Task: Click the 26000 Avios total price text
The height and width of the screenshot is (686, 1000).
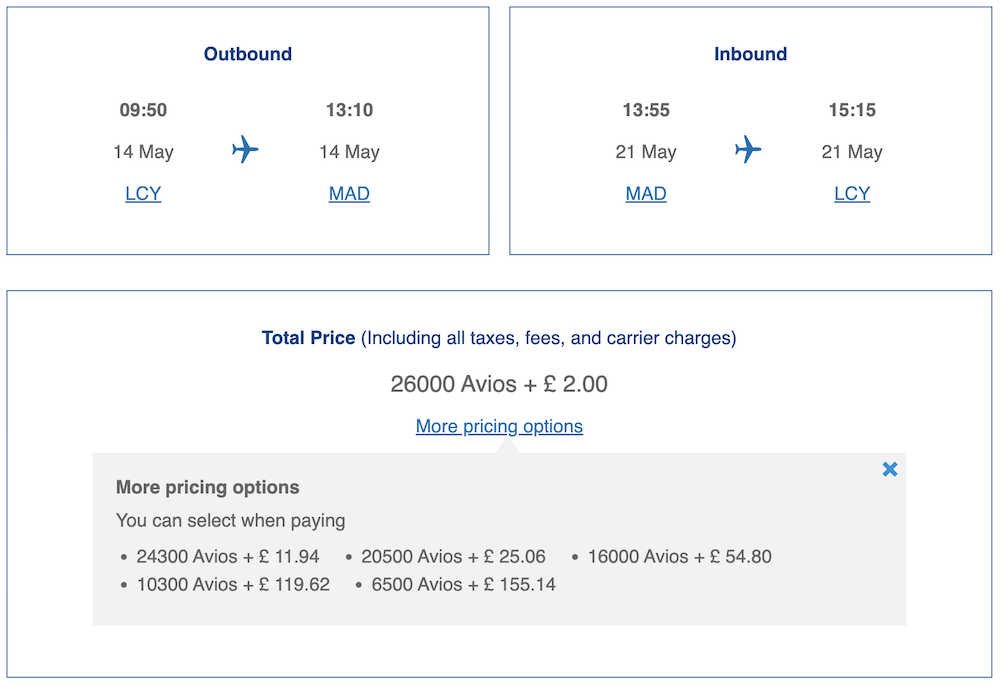Action: 499,384
